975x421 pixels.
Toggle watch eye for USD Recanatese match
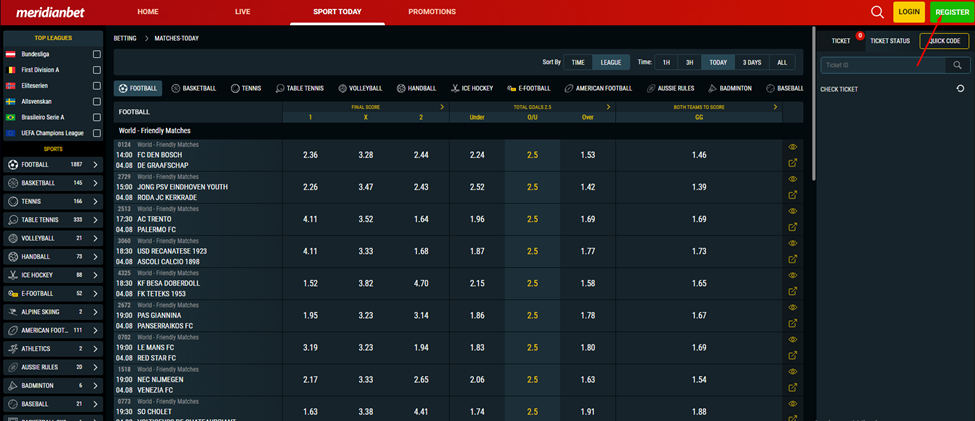click(x=793, y=243)
